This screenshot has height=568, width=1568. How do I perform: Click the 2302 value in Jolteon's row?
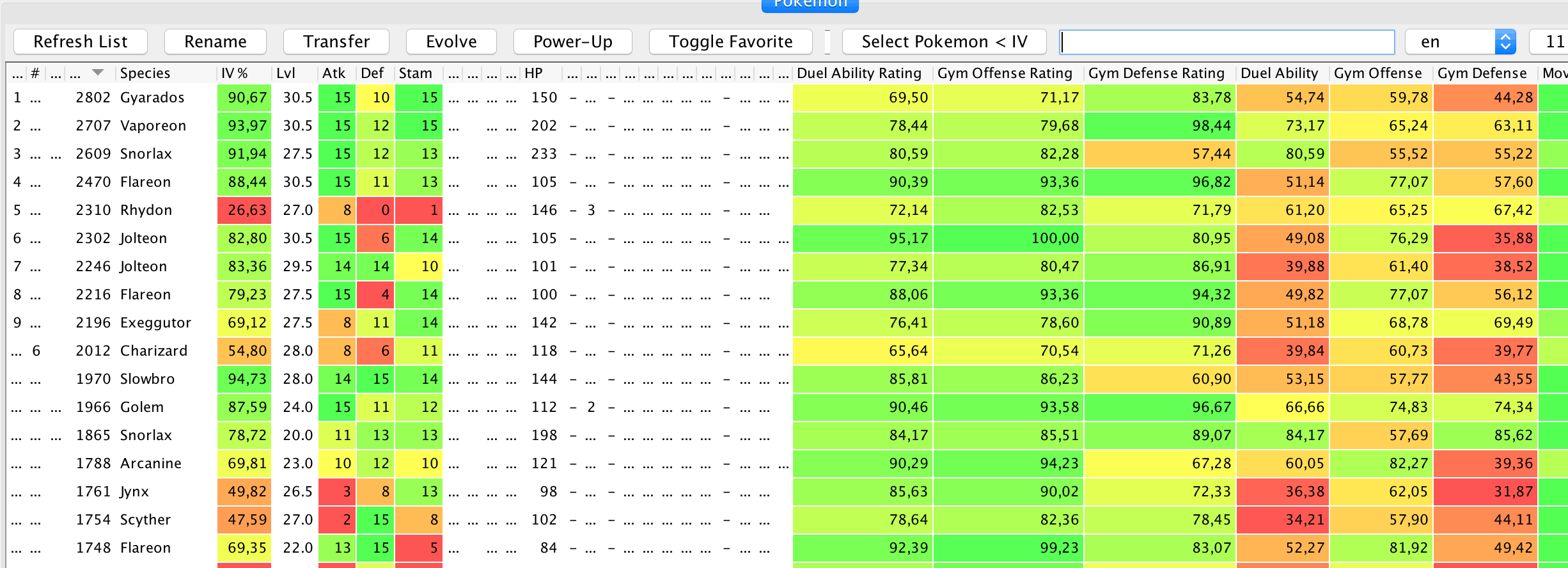pos(93,238)
